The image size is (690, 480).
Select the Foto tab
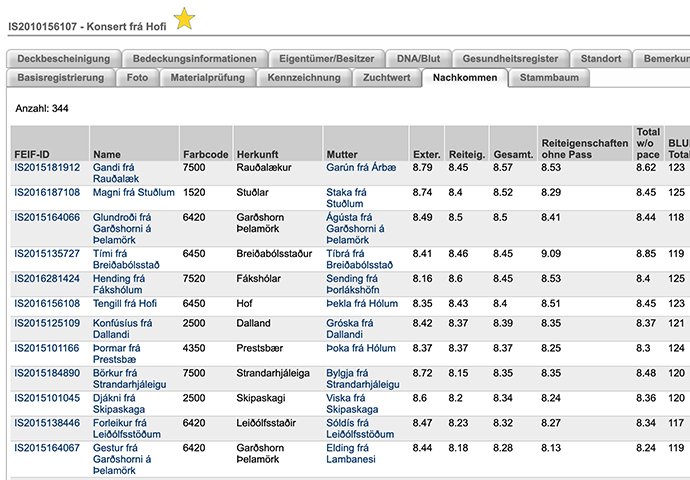(x=137, y=77)
